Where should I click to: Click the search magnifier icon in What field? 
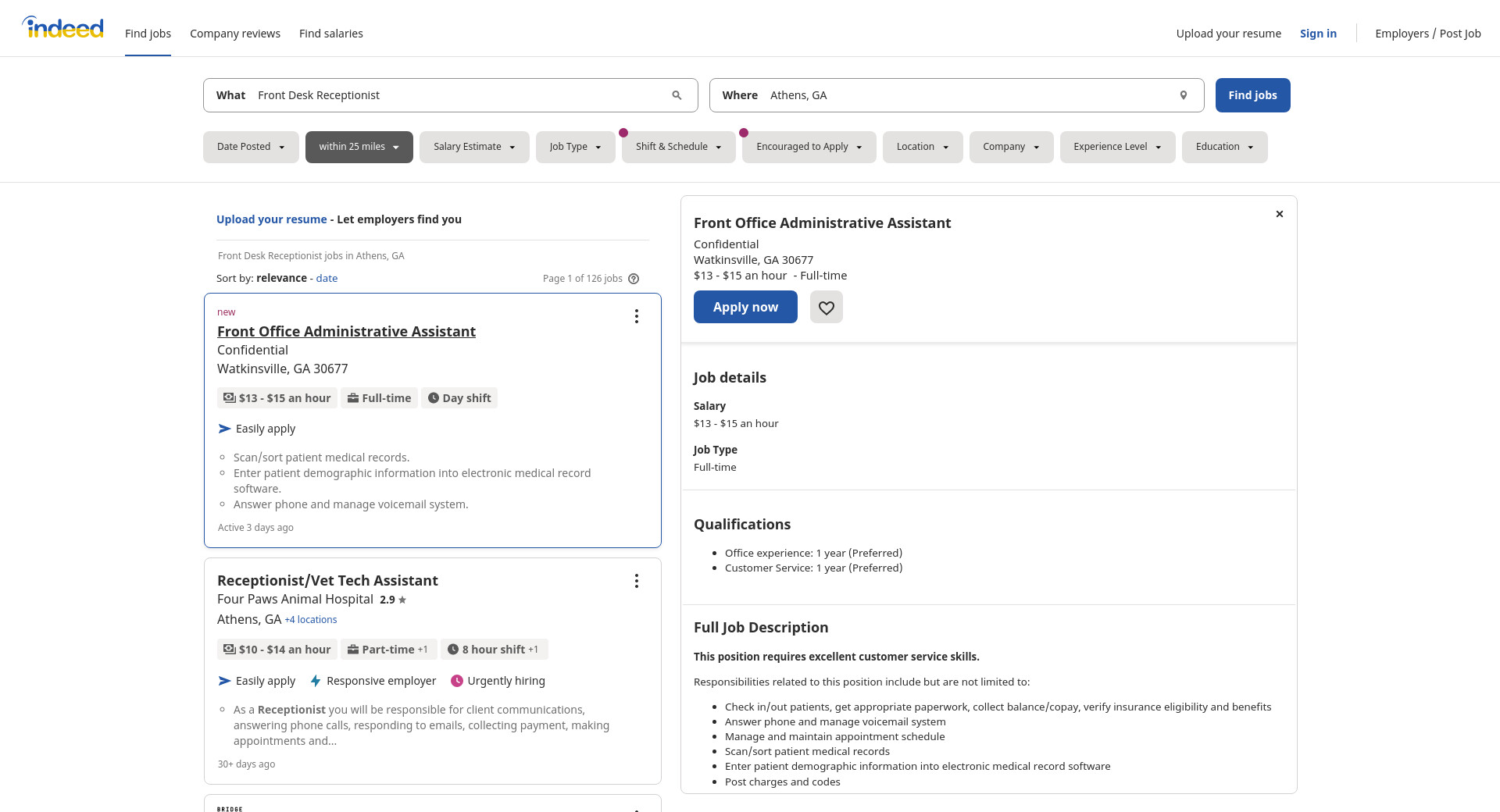click(x=677, y=95)
